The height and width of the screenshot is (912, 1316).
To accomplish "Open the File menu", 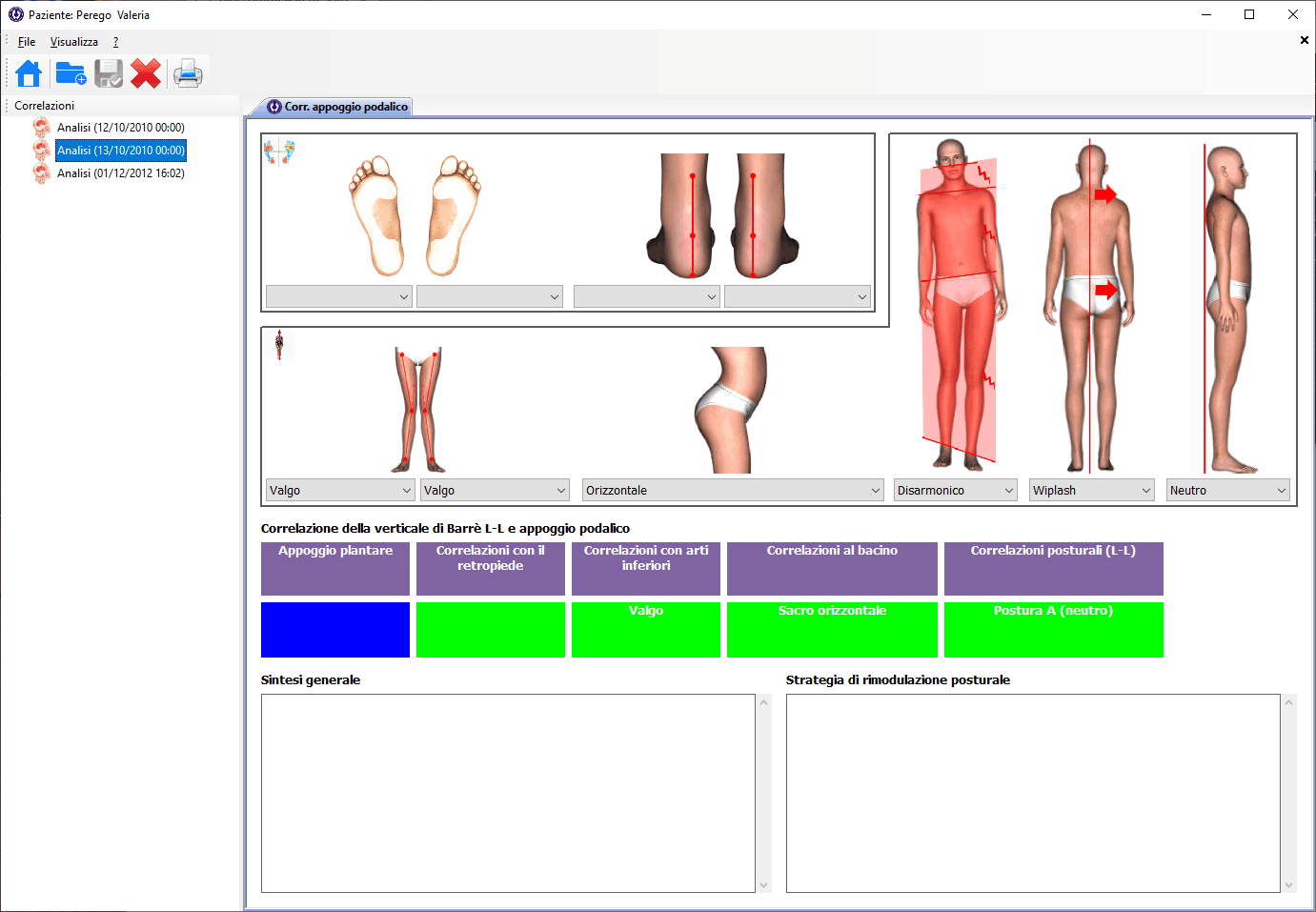I will click(x=27, y=42).
